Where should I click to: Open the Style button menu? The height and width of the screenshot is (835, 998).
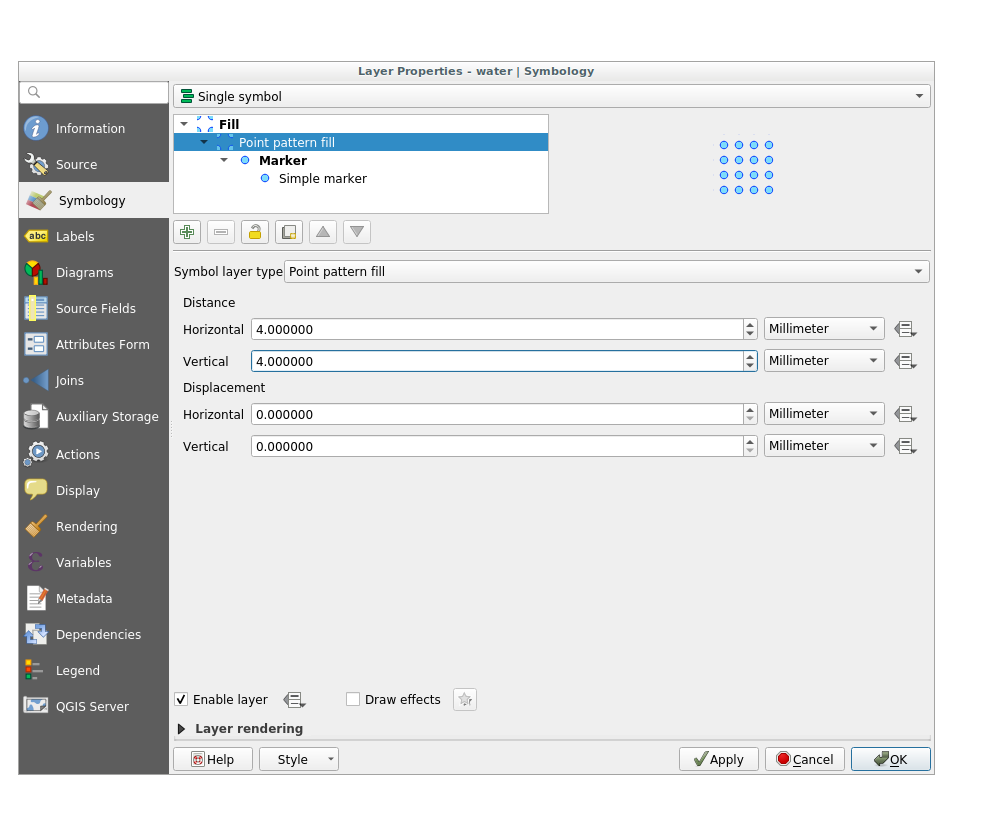point(298,759)
